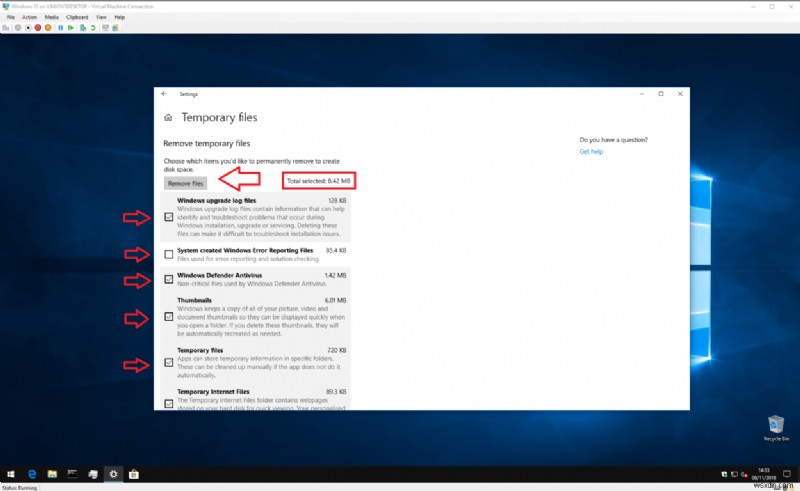Viewport: 800px width, 491px height.
Task: Toggle the Temporary Internet Files checkbox
Action: (x=168, y=404)
